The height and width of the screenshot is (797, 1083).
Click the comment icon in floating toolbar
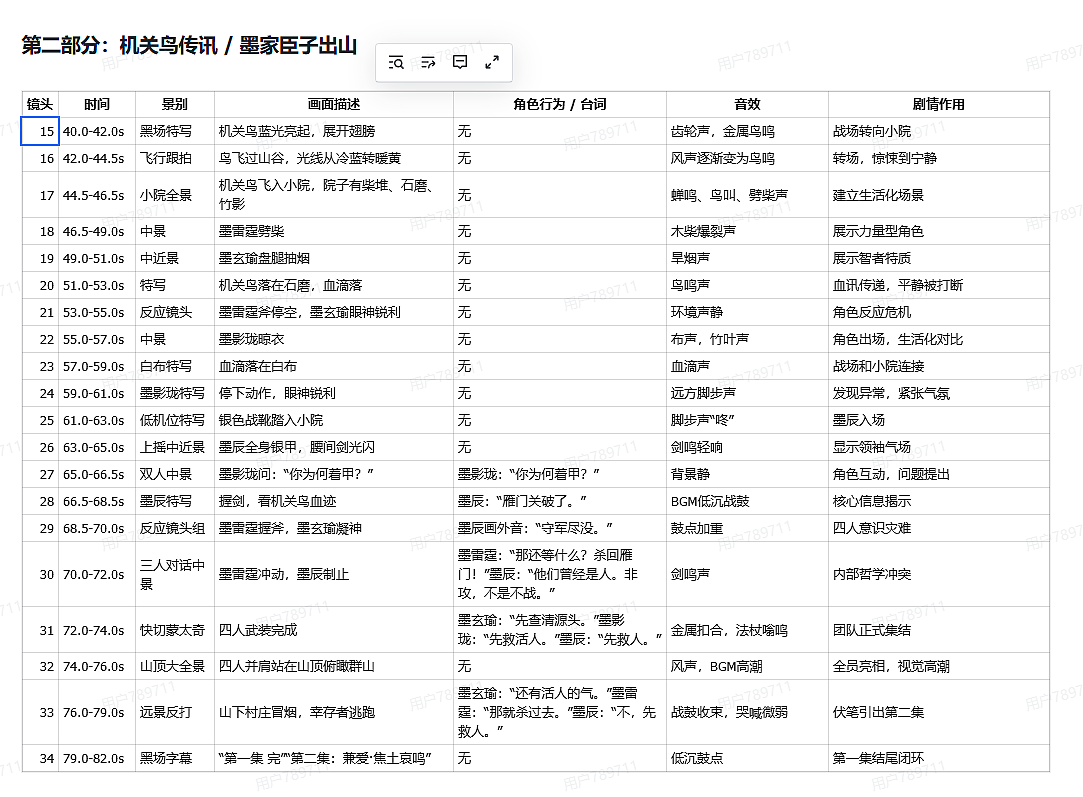[x=459, y=62]
